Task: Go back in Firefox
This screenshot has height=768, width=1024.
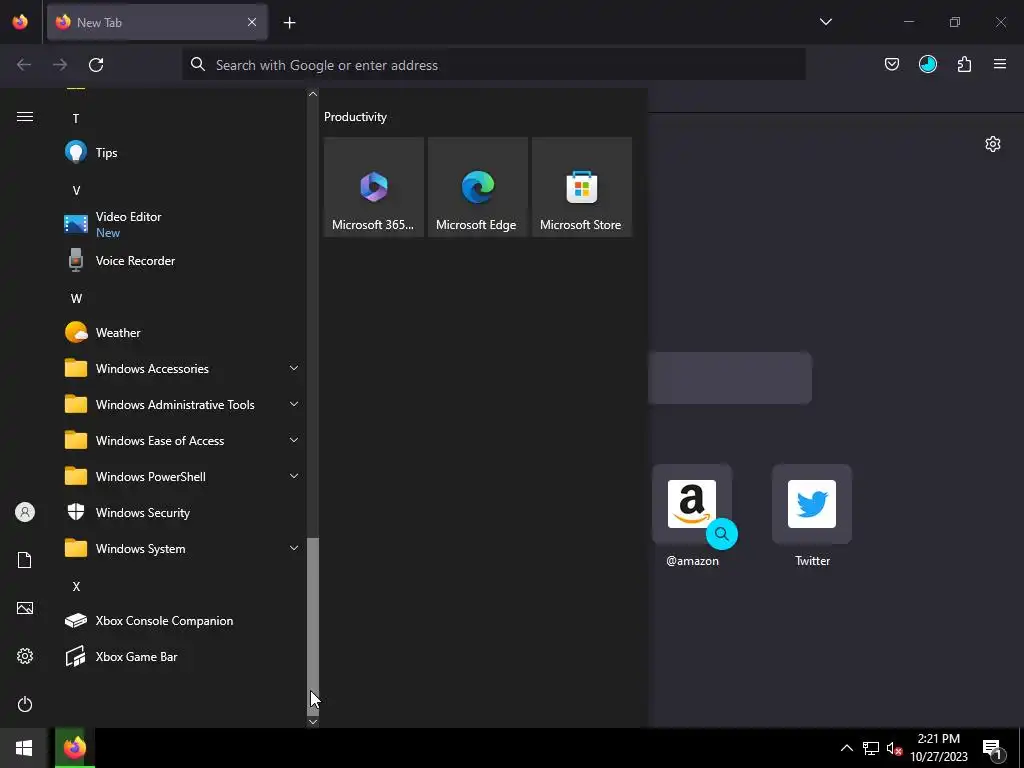Action: coord(24,65)
